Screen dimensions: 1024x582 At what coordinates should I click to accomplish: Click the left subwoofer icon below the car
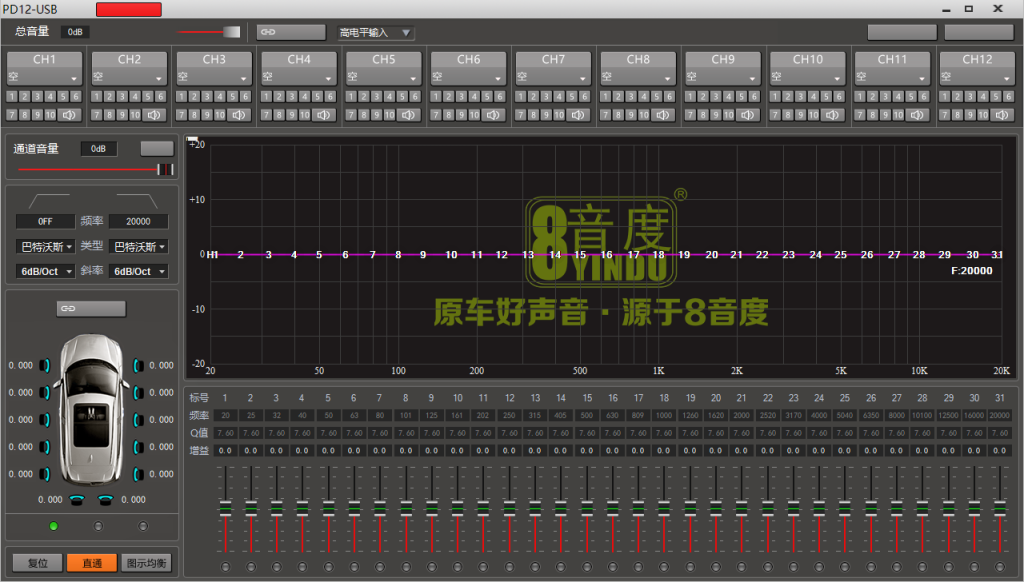pyautogui.click(x=77, y=500)
